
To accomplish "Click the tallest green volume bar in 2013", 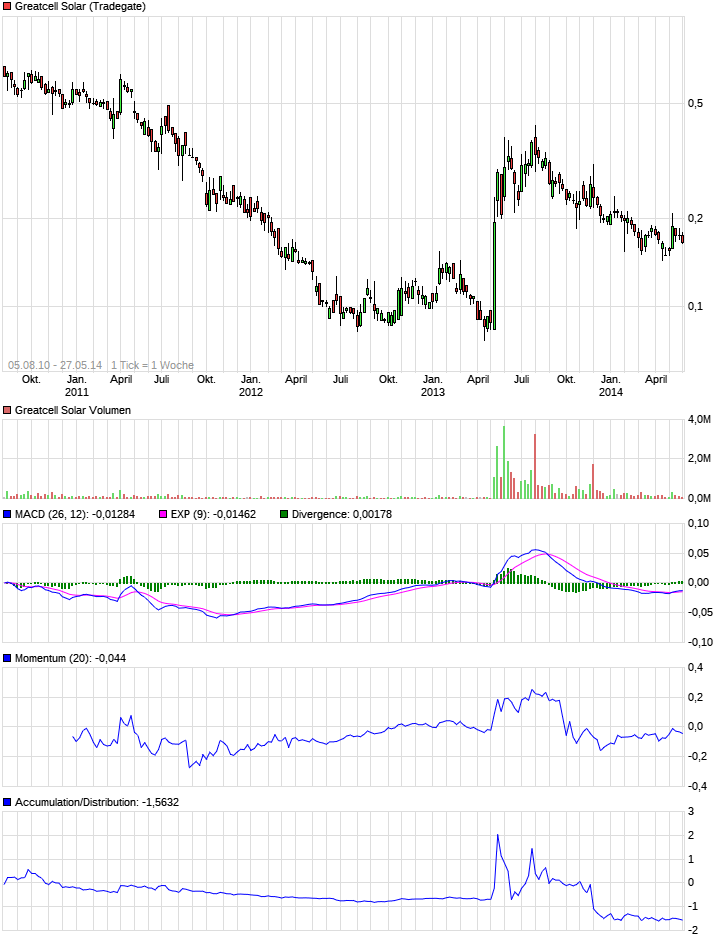I will click(504, 462).
